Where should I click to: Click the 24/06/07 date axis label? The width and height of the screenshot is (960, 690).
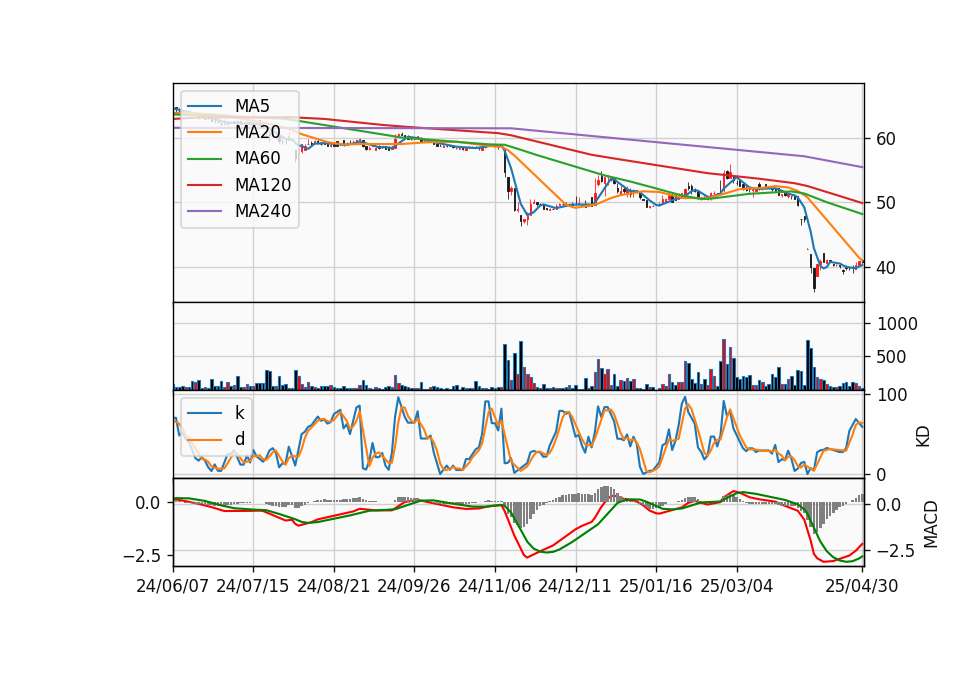(x=173, y=586)
